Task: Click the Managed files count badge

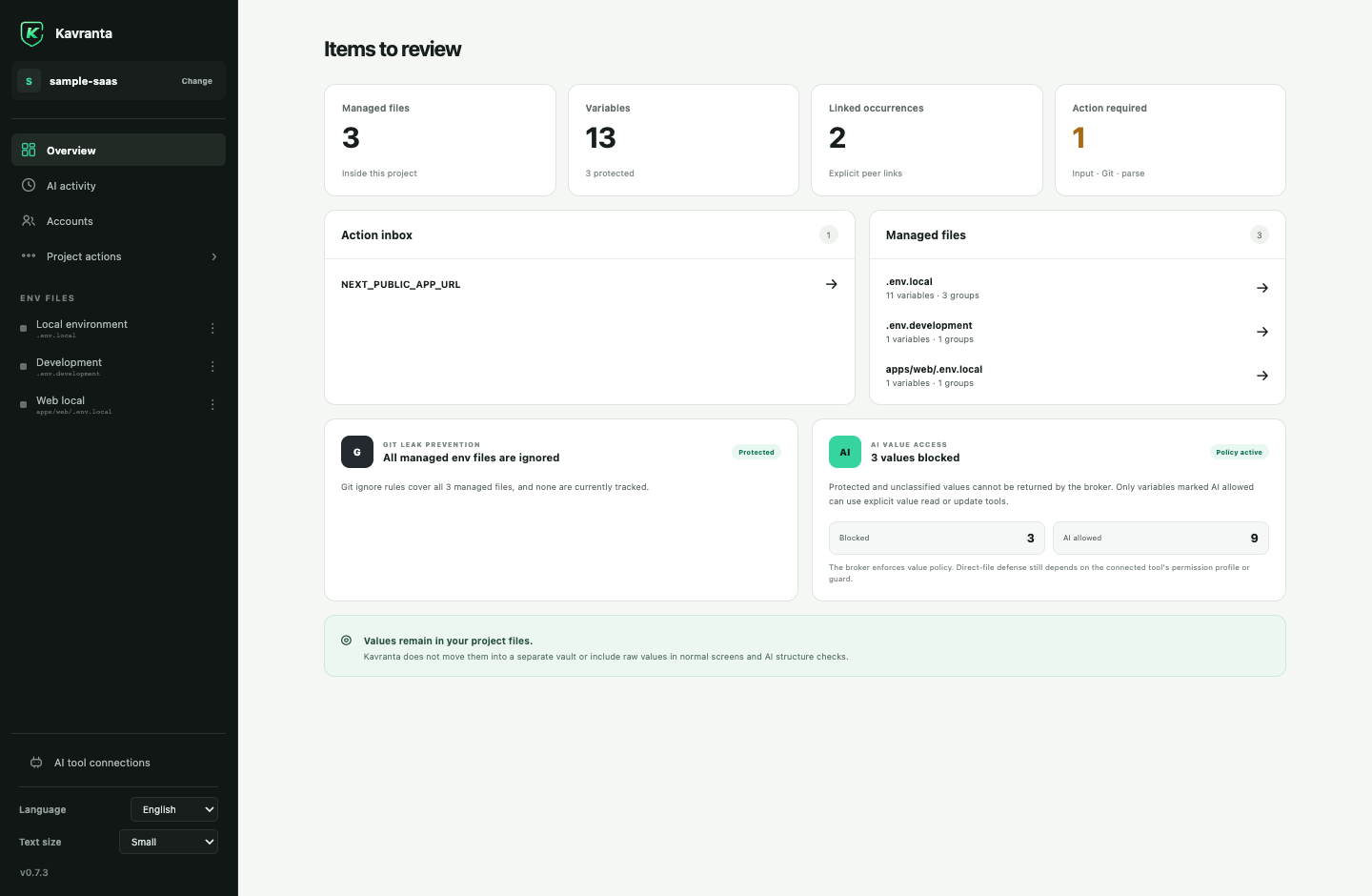Action: pos(1260,234)
